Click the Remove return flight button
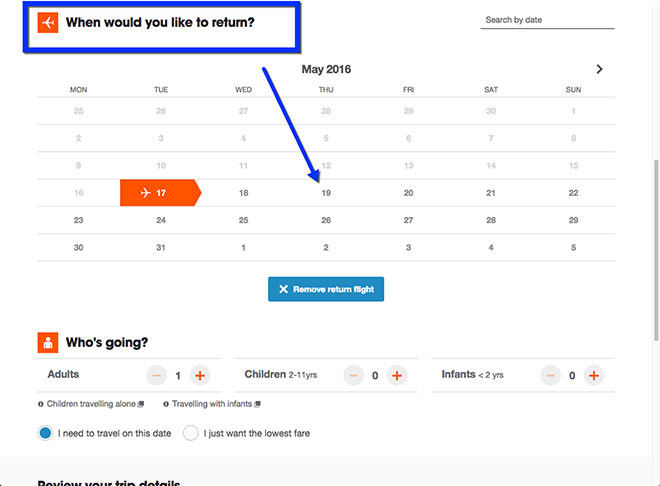The image size is (660, 486). [x=326, y=289]
